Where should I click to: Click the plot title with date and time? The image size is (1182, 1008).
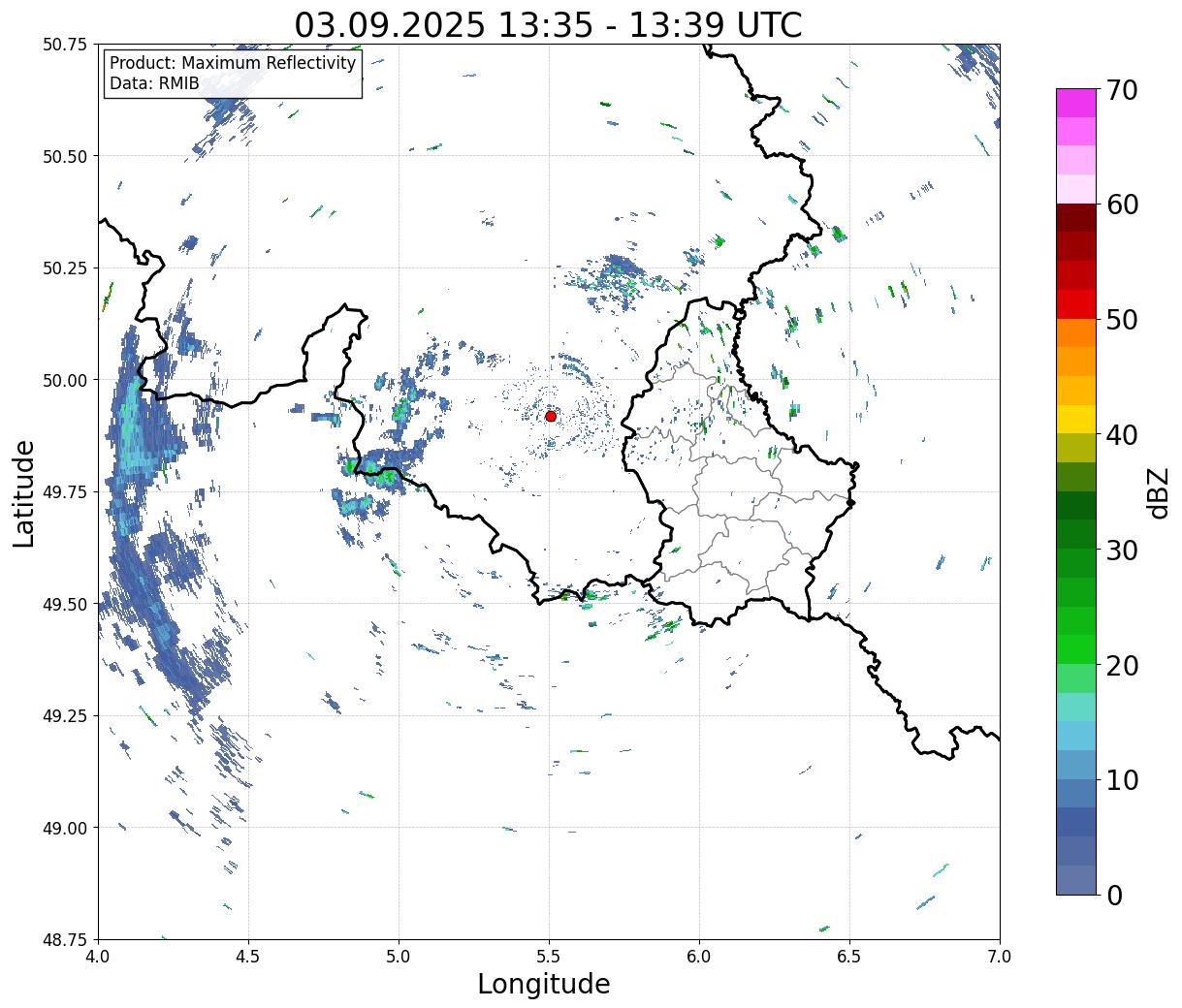click(548, 25)
